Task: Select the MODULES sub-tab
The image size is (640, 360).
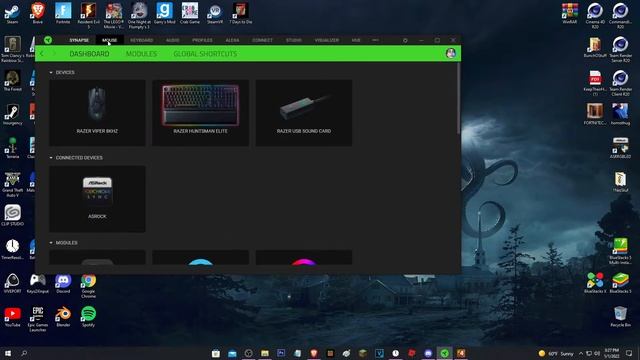Action: point(141,53)
